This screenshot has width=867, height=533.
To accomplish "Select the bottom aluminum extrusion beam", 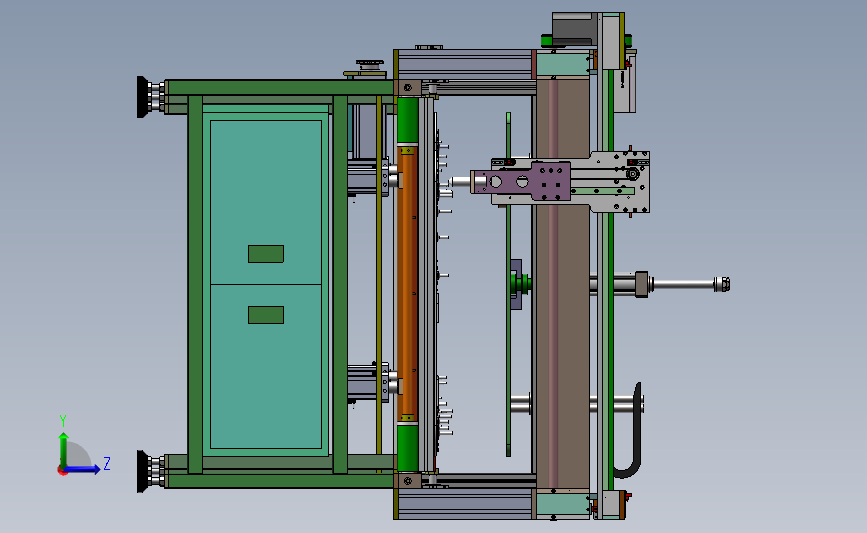I will click(466, 504).
